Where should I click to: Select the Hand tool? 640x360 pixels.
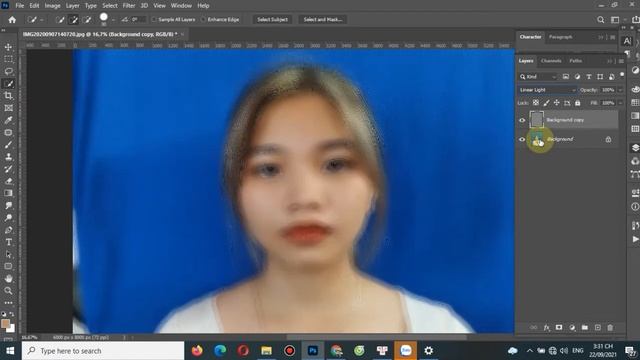pyautogui.click(x=8, y=279)
